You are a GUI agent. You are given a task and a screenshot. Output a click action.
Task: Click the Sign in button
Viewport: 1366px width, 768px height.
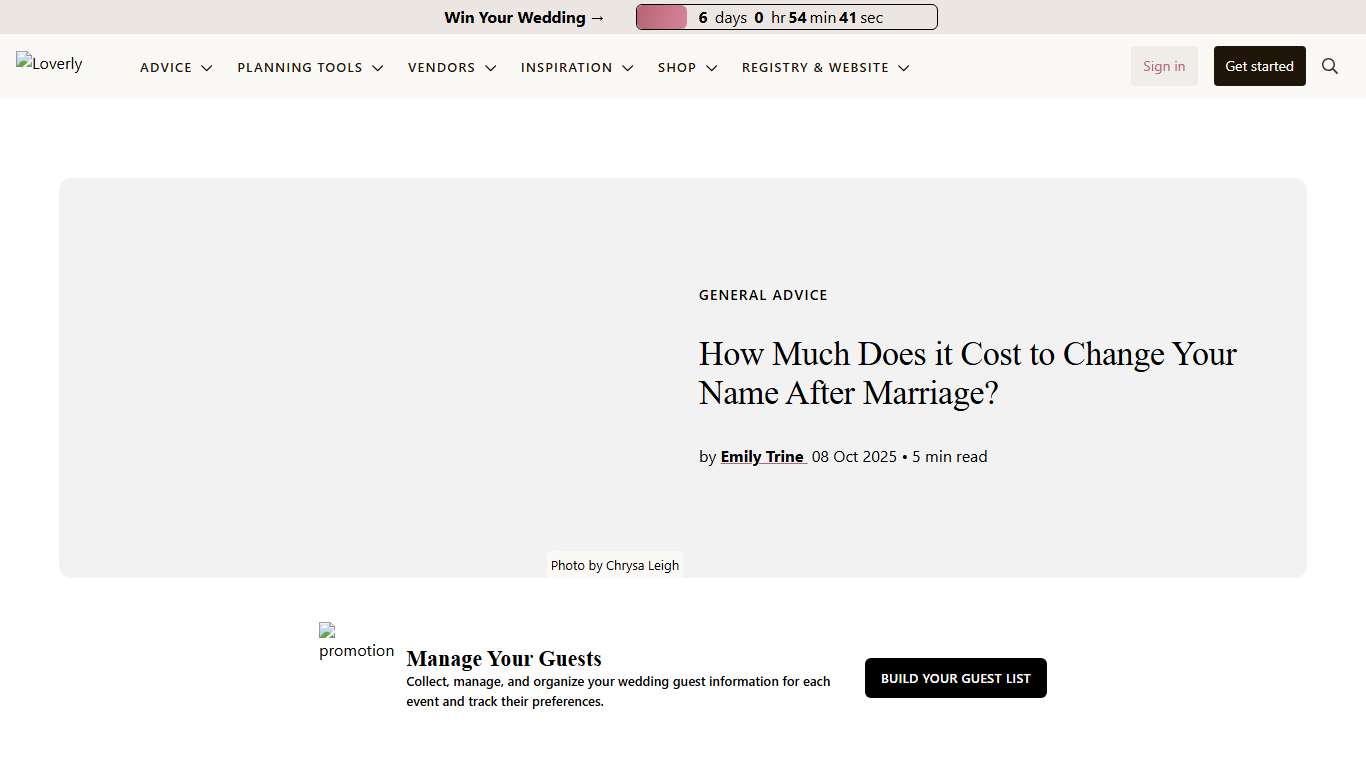(1163, 66)
